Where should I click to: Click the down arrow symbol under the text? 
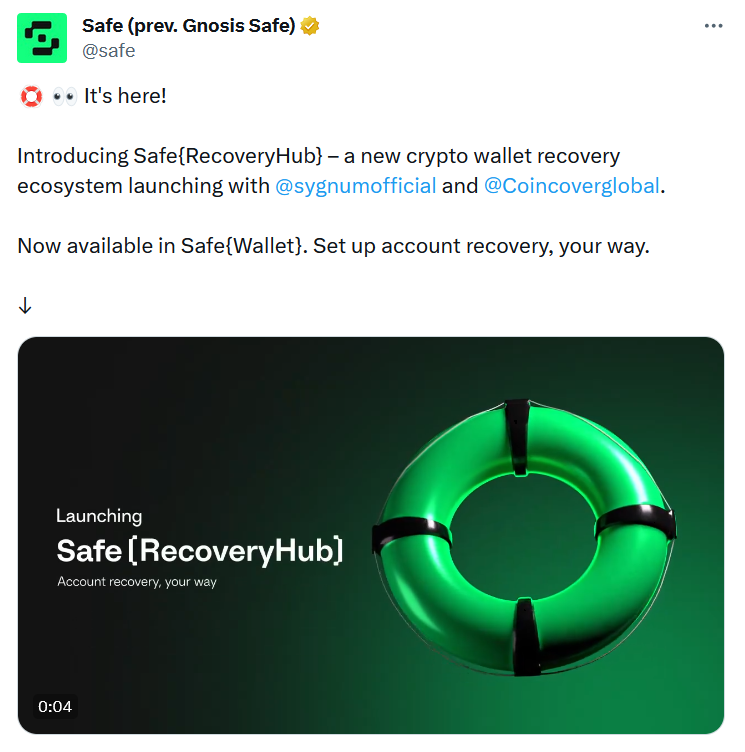(x=25, y=305)
